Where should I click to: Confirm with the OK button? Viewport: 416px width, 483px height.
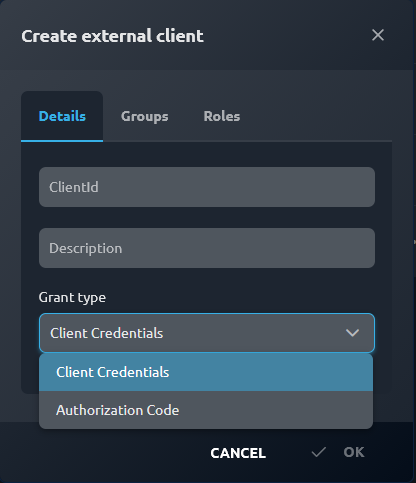[x=338, y=453]
